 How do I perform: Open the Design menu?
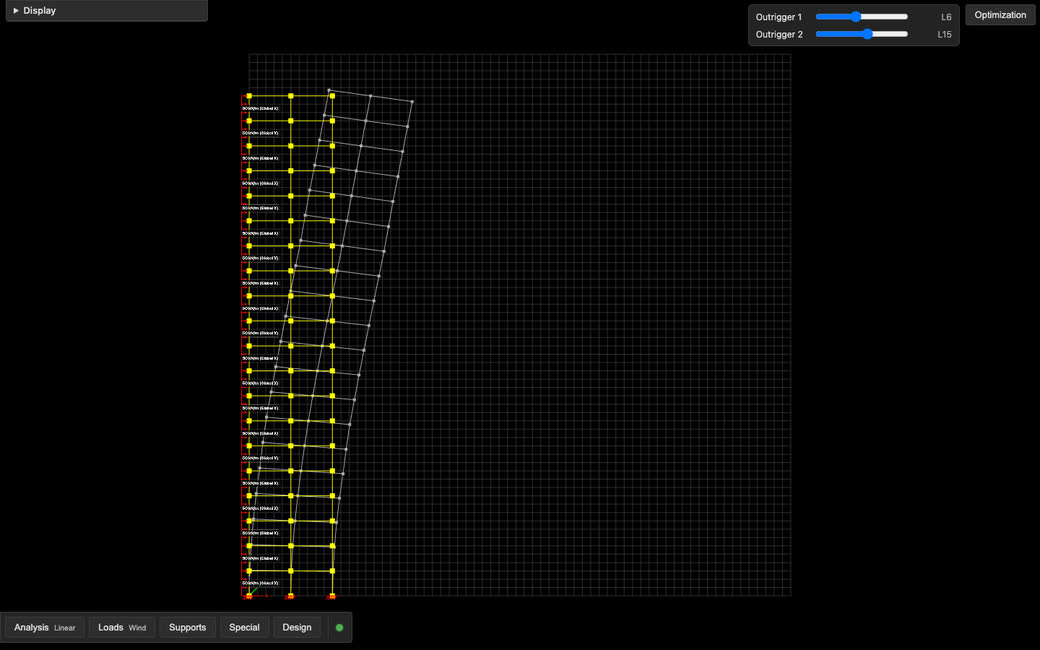[x=296, y=627]
